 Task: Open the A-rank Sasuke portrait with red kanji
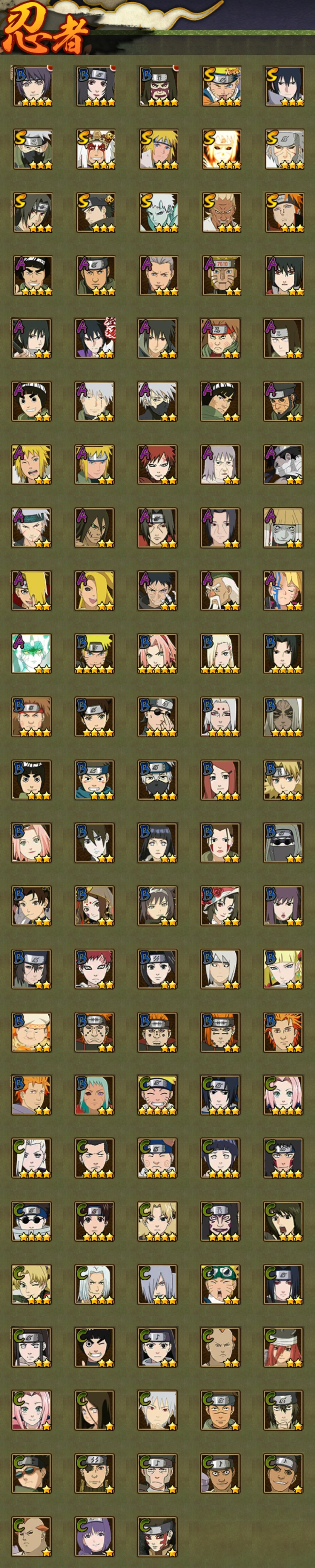[95, 338]
